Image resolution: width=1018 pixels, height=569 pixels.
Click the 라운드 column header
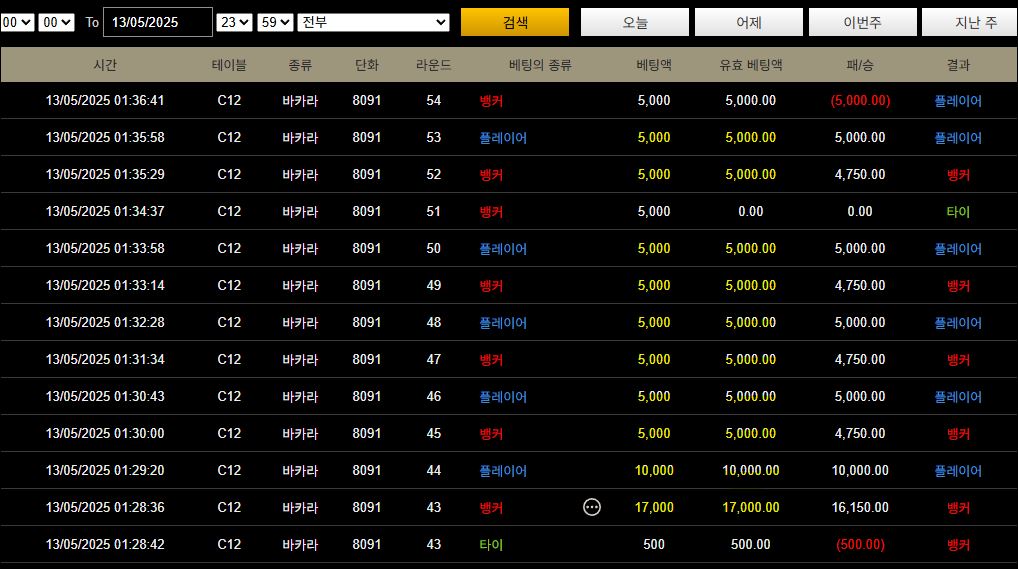click(x=434, y=65)
